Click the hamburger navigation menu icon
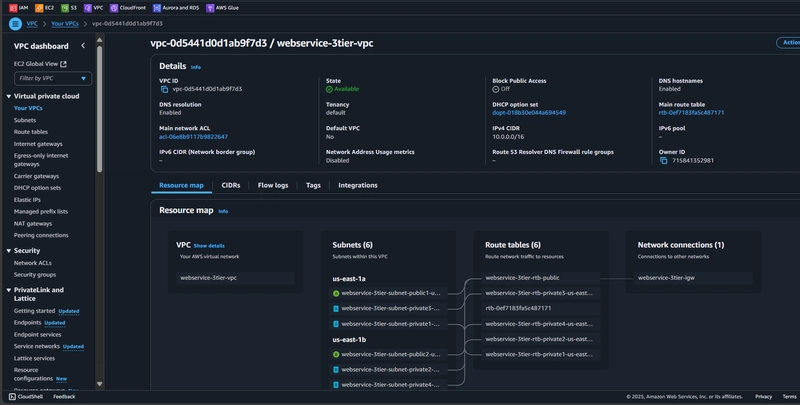The height and width of the screenshot is (405, 800). point(15,23)
